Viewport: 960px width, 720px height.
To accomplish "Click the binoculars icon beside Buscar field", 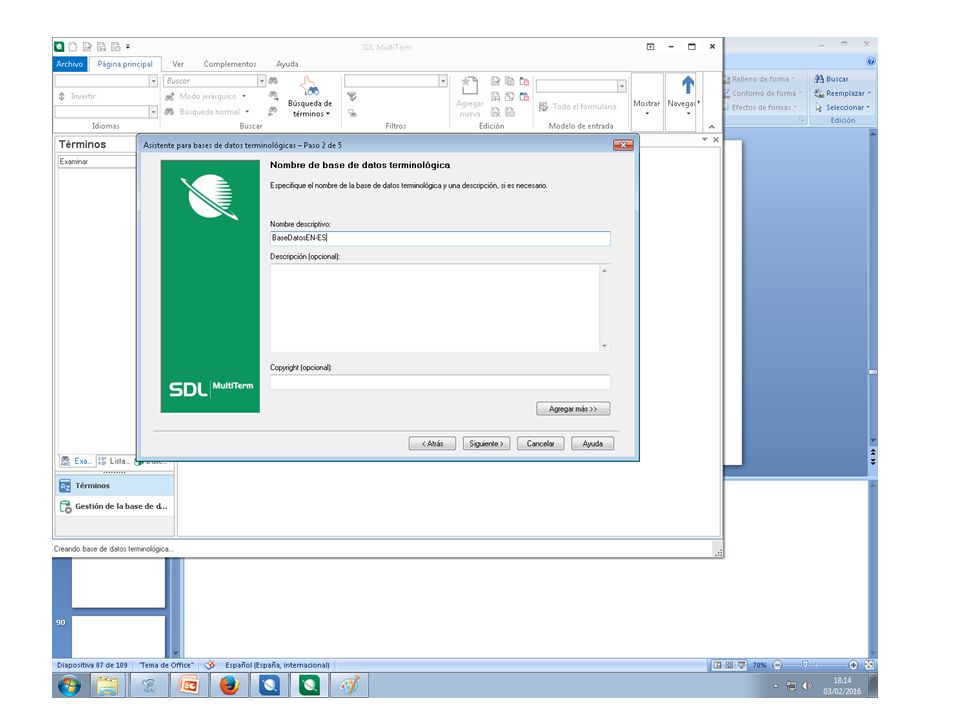I will point(274,81).
